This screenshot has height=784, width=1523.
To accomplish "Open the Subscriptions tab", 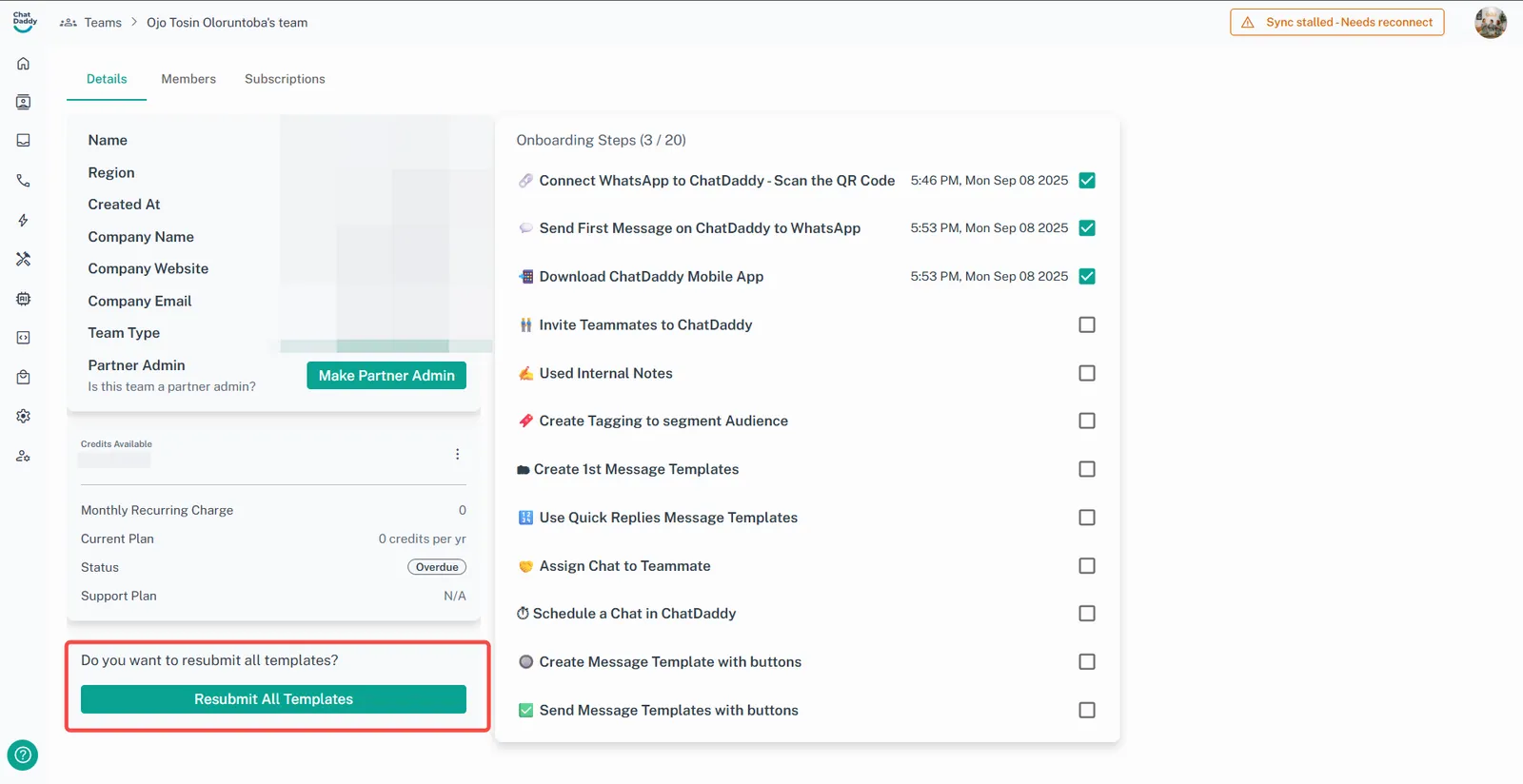I will [285, 79].
